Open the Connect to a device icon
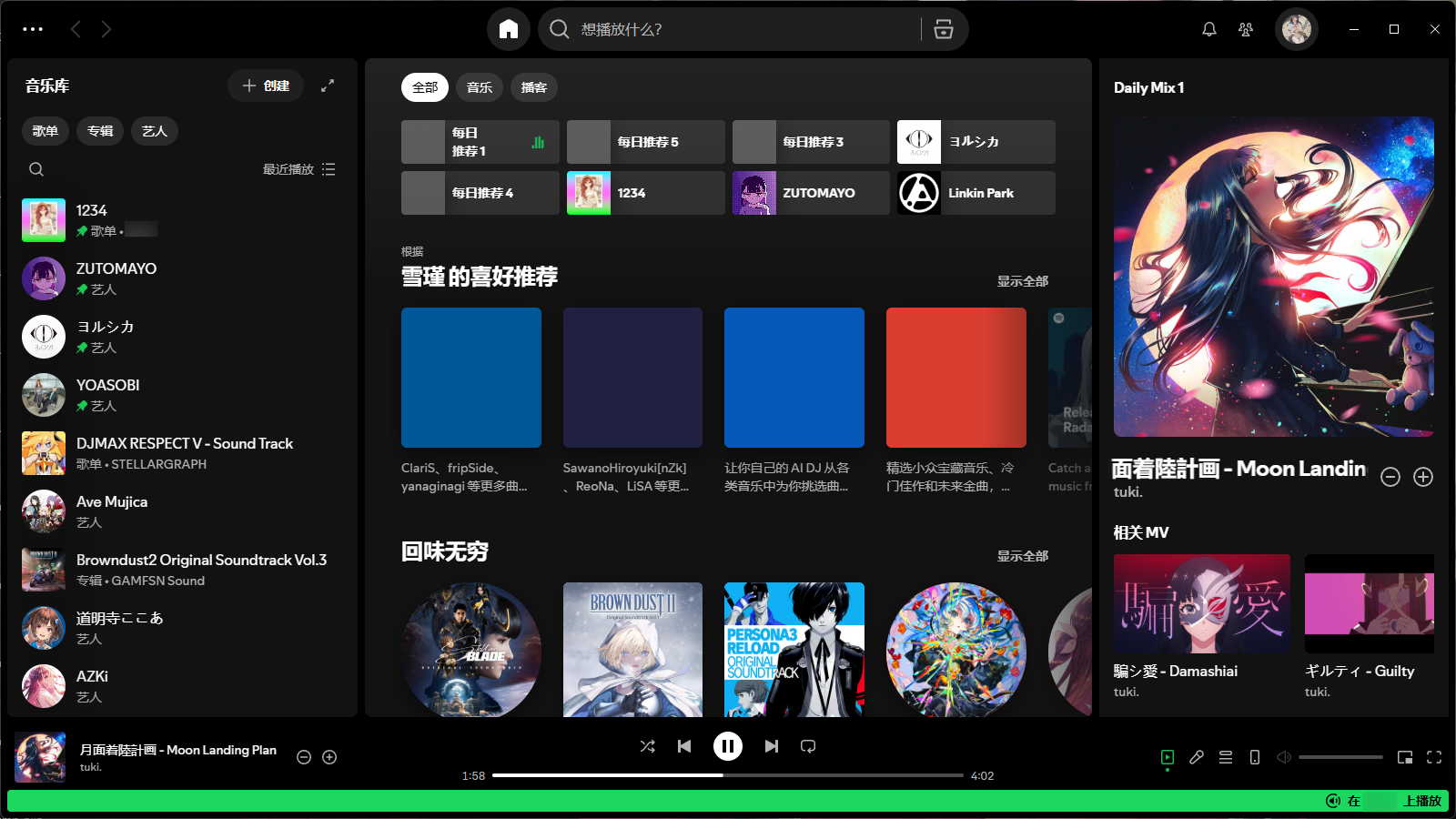The width and height of the screenshot is (1456, 819). pos(1255,757)
